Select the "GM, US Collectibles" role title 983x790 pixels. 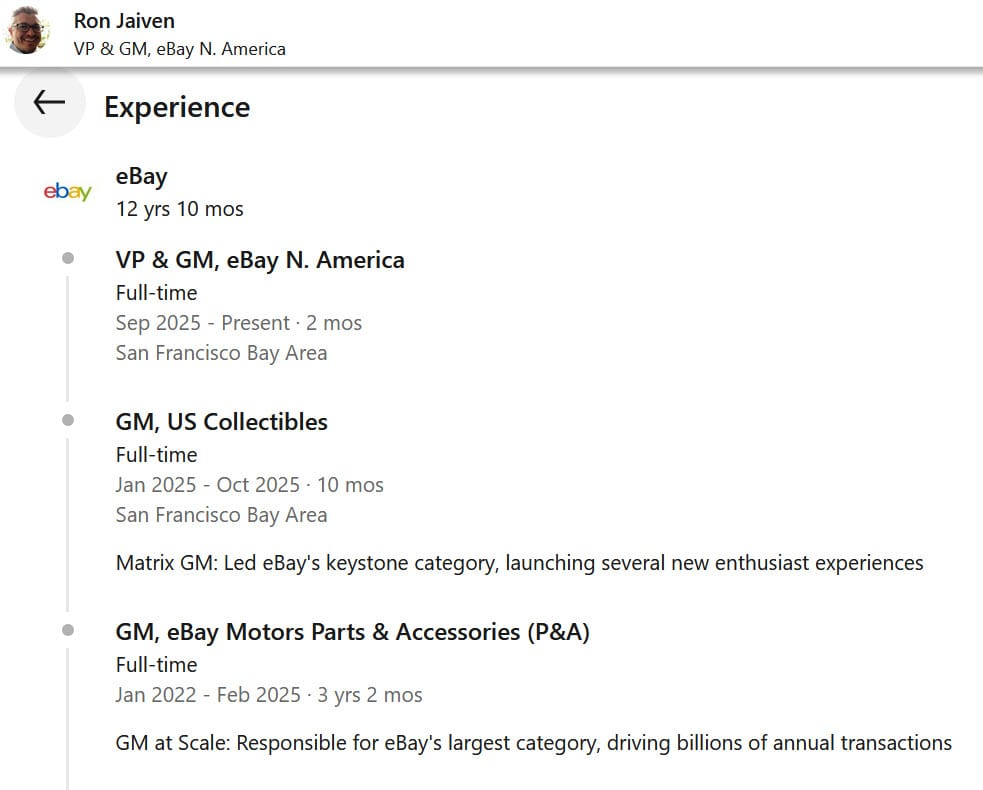tap(222, 422)
